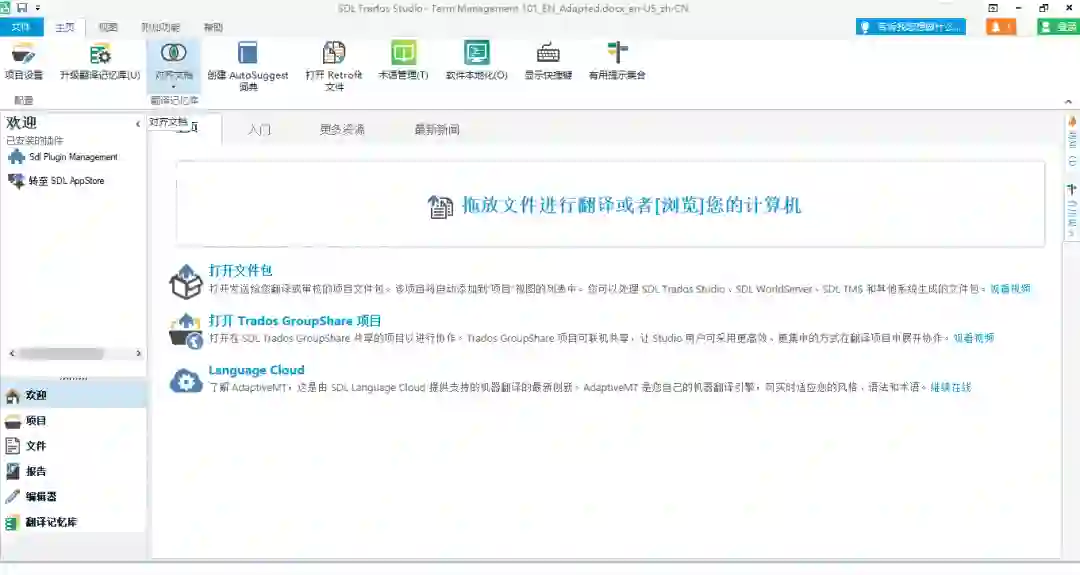Click left arrow of plugin list scrollbar
The image size is (1080, 575).
click(x=12, y=353)
